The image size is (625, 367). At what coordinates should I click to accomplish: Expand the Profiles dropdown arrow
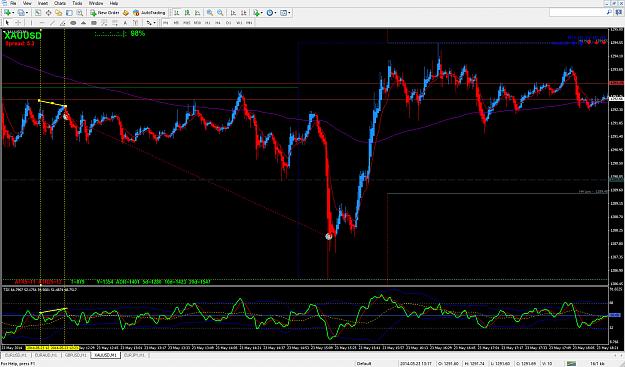(27, 13)
